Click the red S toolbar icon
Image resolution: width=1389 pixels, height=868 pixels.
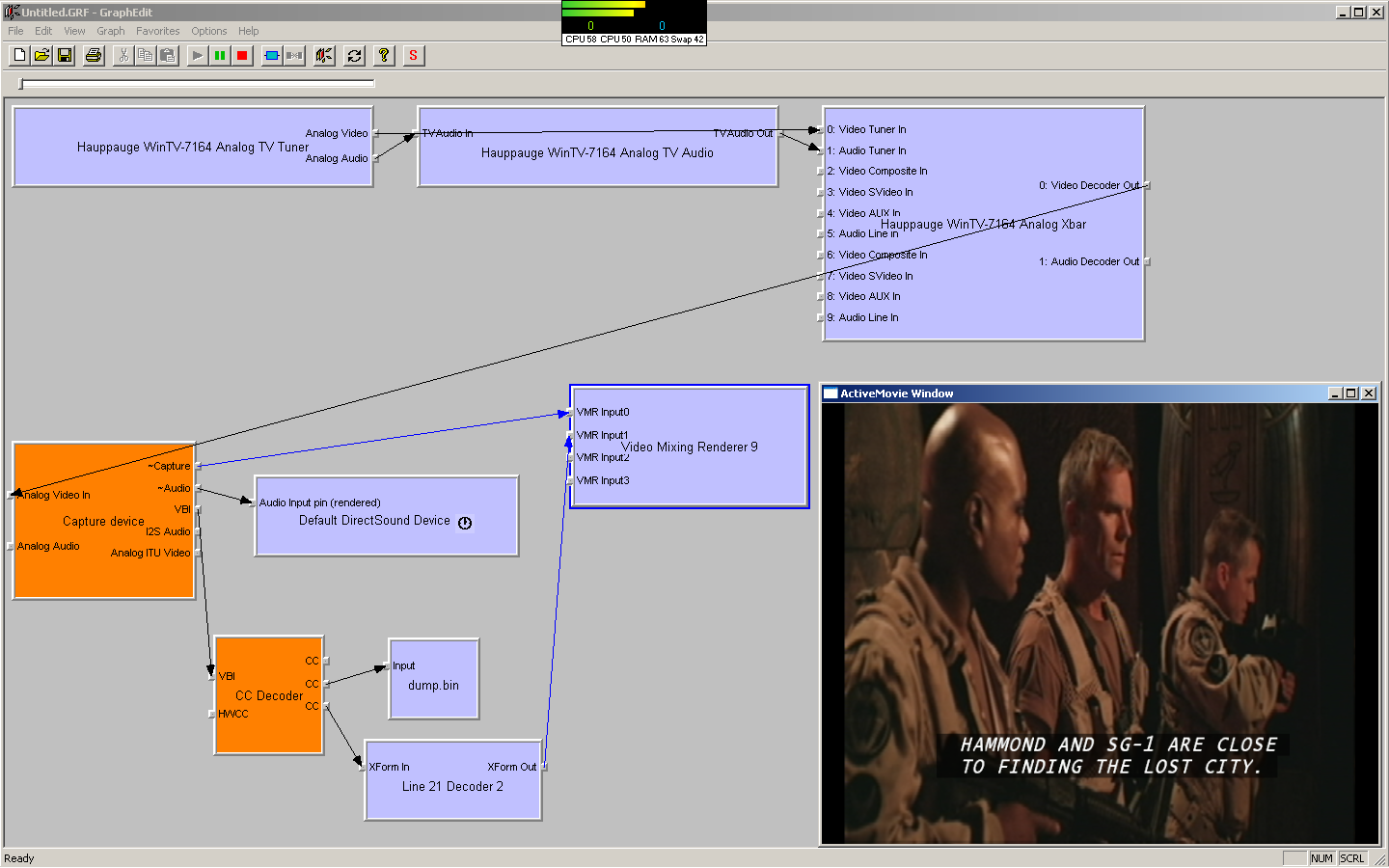(413, 55)
